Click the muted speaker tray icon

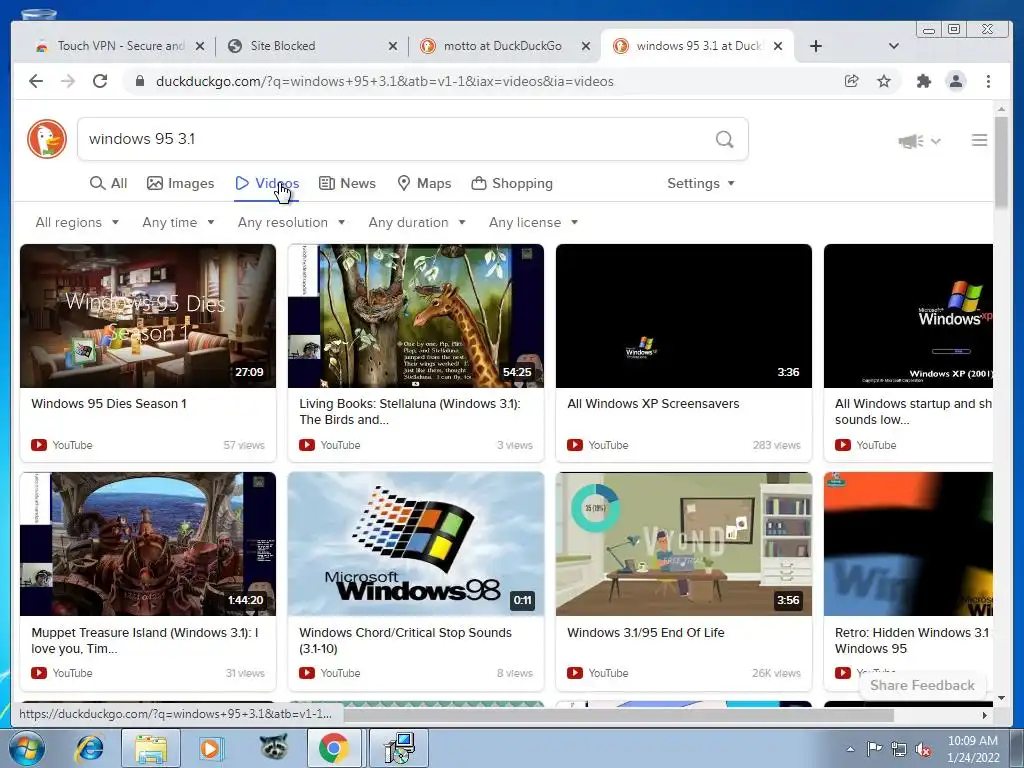pyautogui.click(x=923, y=750)
